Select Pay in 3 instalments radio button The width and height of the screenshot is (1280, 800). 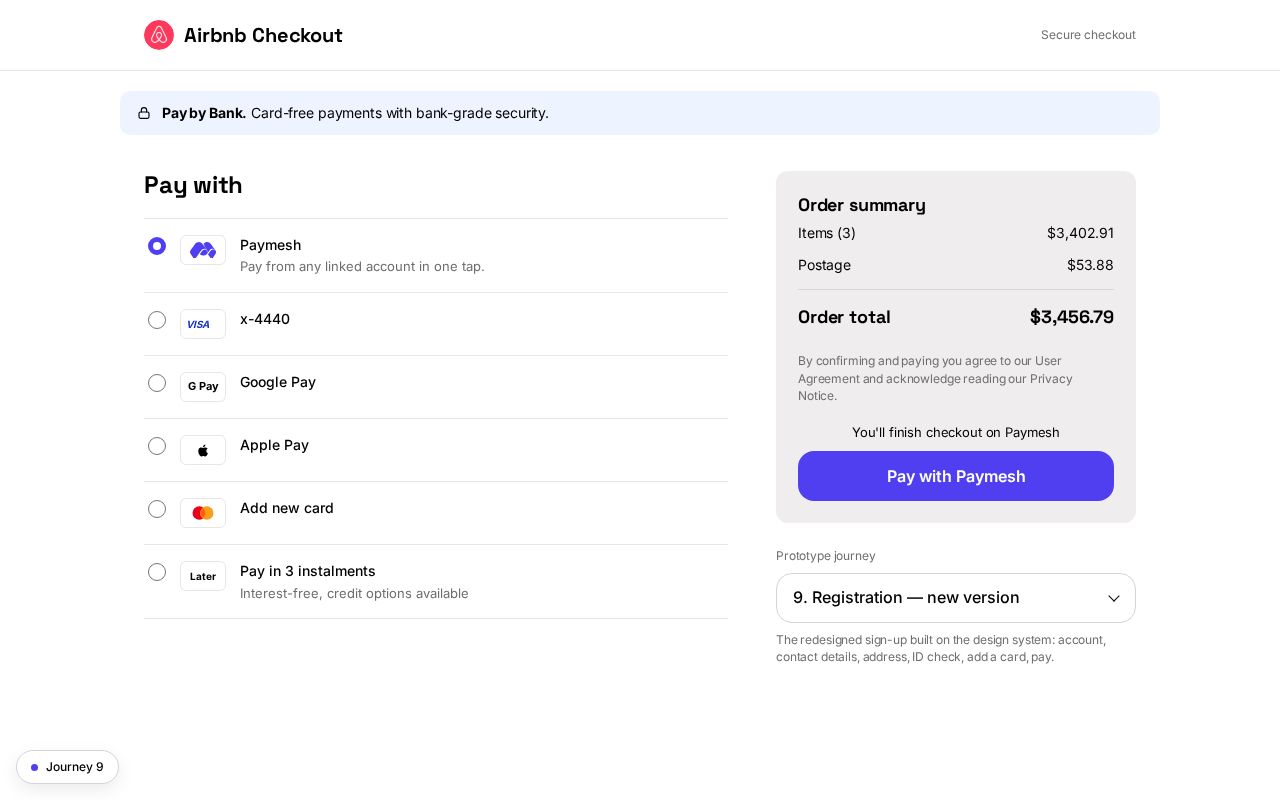(x=157, y=572)
